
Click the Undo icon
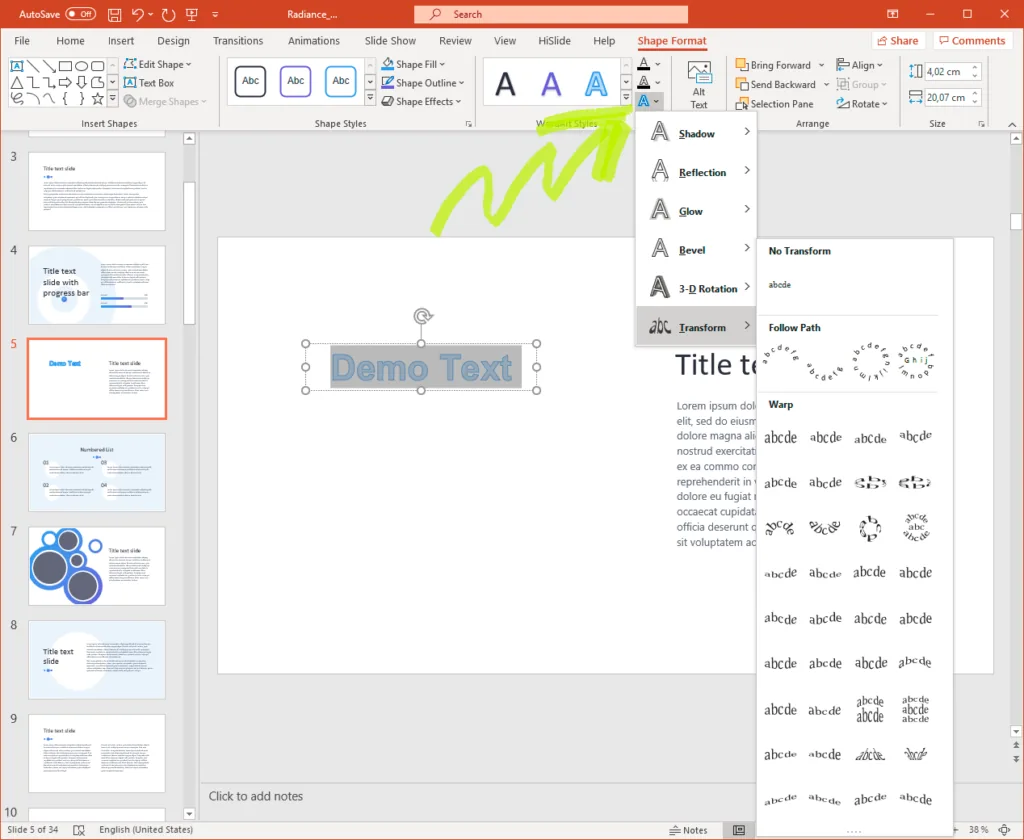137,14
